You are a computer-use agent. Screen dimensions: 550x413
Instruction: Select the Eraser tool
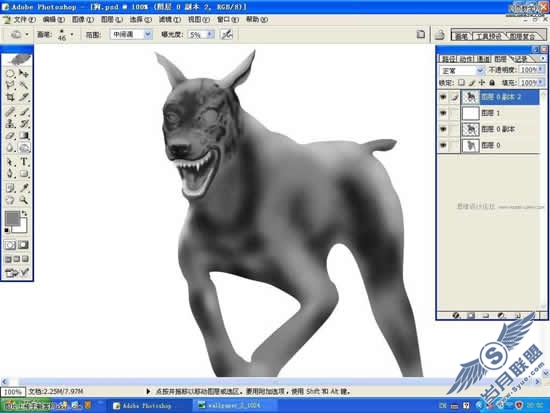pos(10,136)
